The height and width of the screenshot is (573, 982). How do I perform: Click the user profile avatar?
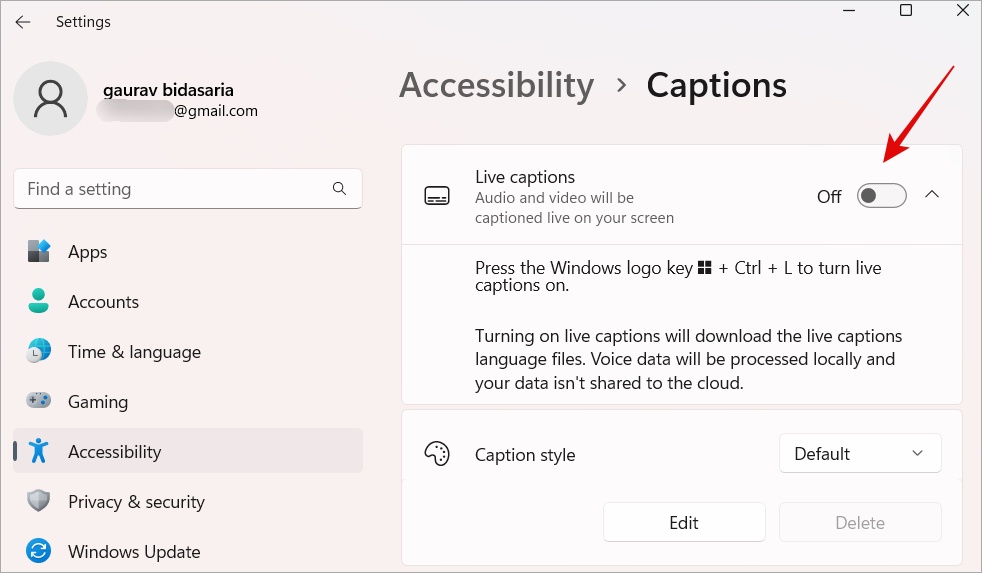coord(50,98)
